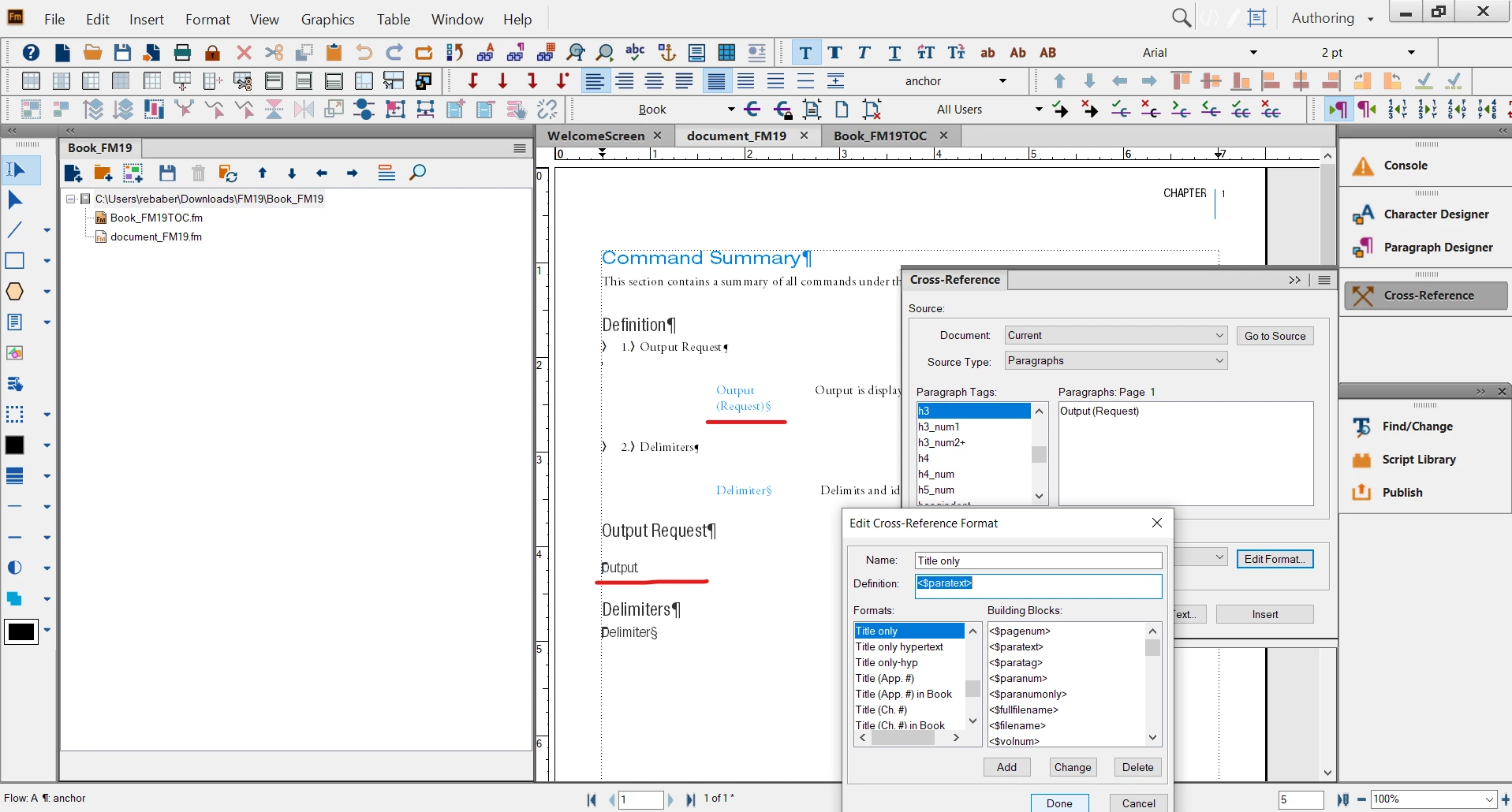This screenshot has width=1512, height=812.
Task: Click the Spell Check abc icon
Action: click(635, 53)
